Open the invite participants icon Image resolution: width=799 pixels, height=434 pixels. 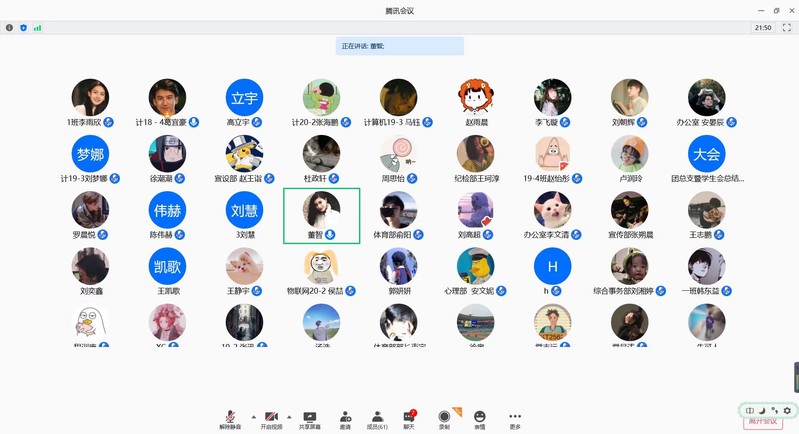(345, 417)
